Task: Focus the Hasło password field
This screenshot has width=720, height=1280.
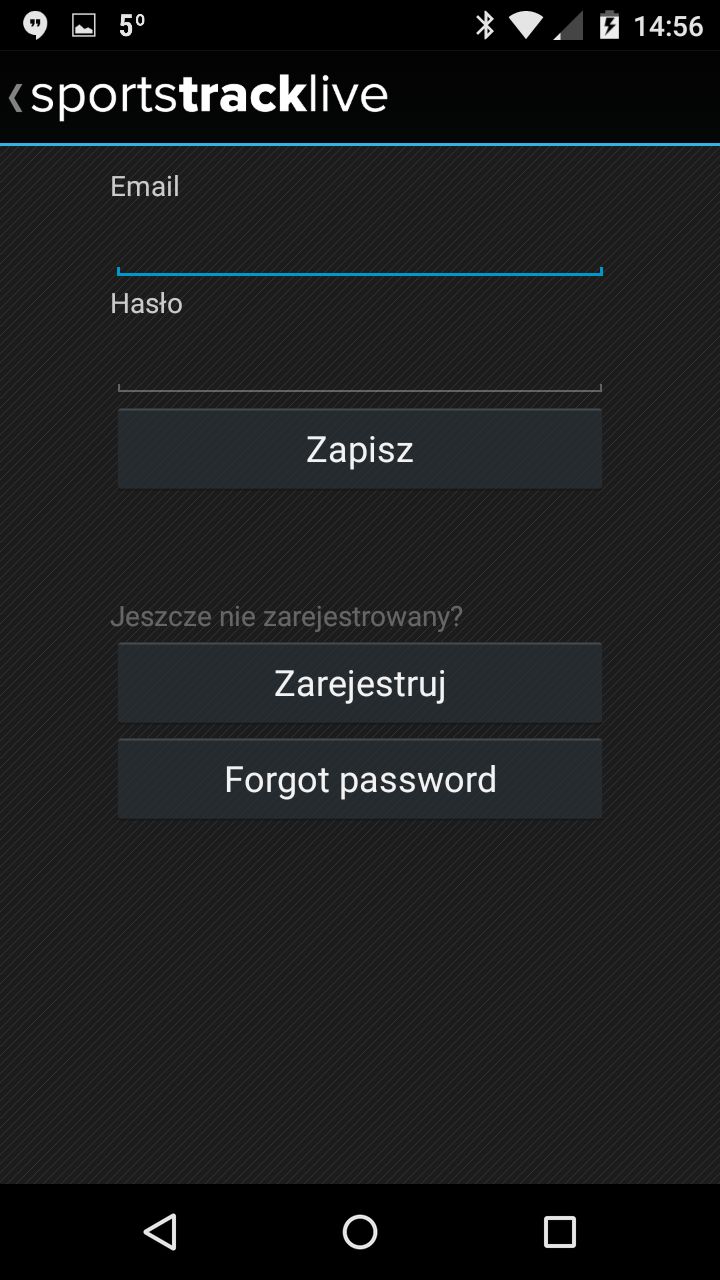Action: pos(360,362)
